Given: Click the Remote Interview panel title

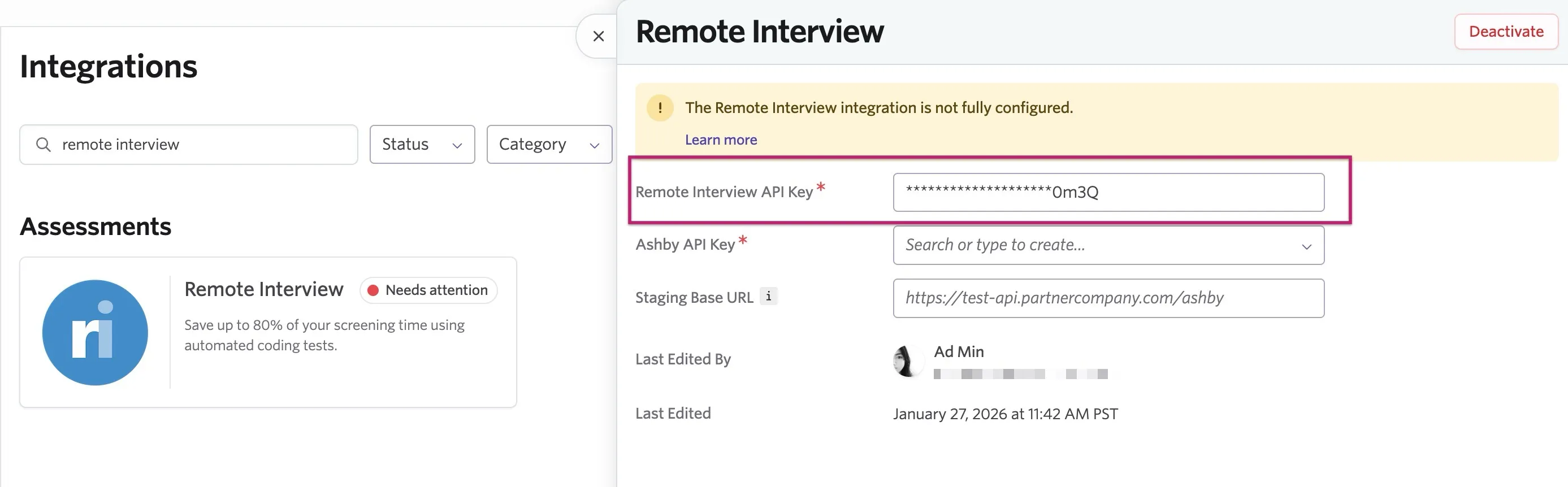Looking at the screenshot, I should pyautogui.click(x=760, y=32).
